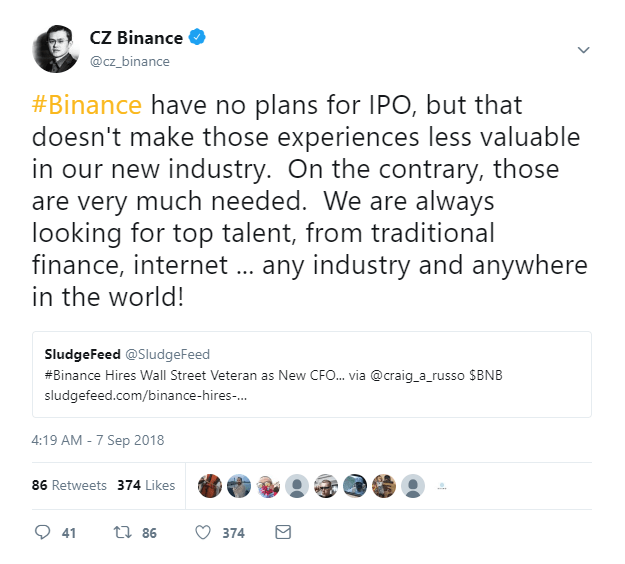The width and height of the screenshot is (625, 564).
Task: Click the envelope direct message icon
Action: coord(283,532)
